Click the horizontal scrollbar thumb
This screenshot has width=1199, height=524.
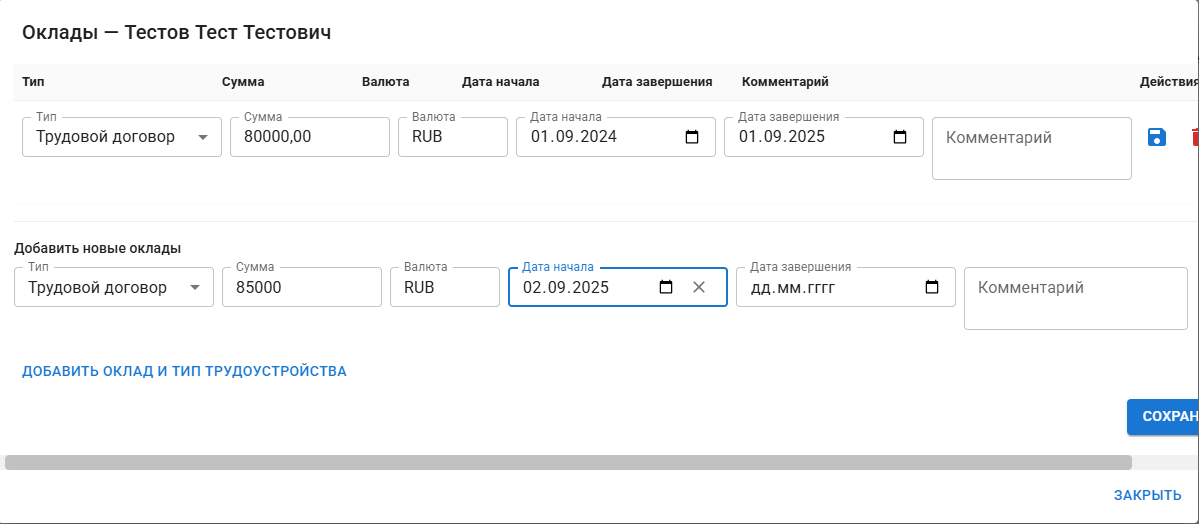[x=568, y=462]
